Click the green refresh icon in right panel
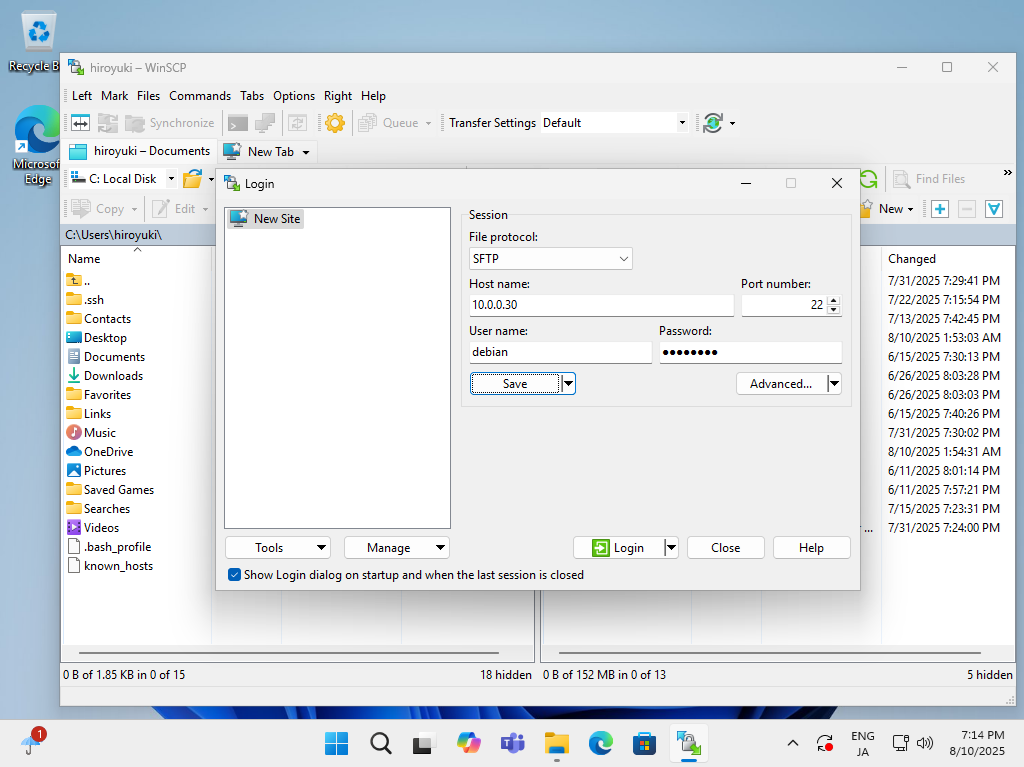 click(868, 179)
